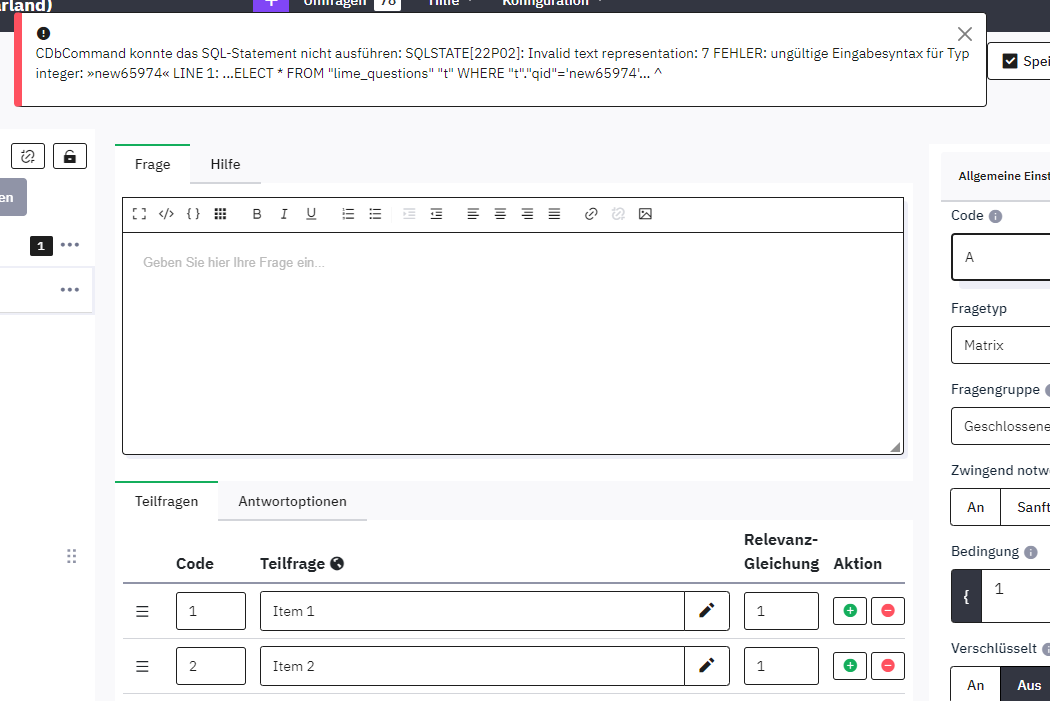The width and height of the screenshot is (1050, 701).
Task: Click the Bedingung condition input
Action: 1016,596
